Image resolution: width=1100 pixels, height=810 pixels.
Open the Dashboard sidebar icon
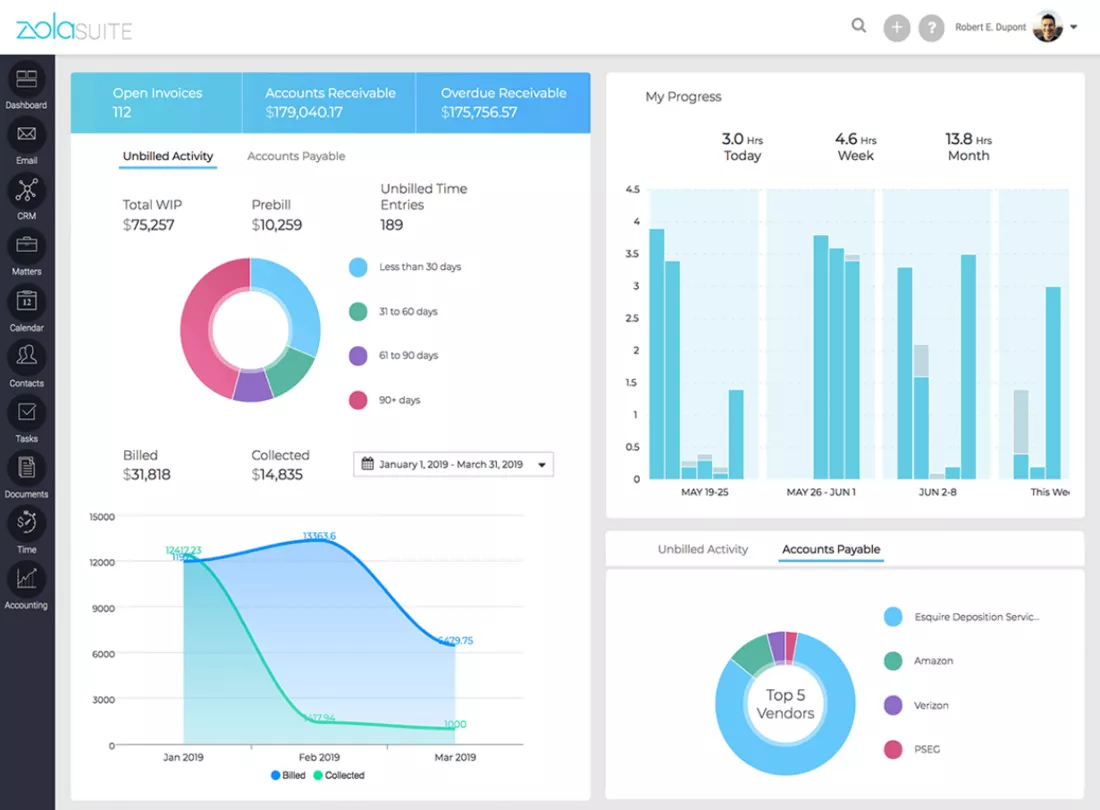[x=27, y=79]
